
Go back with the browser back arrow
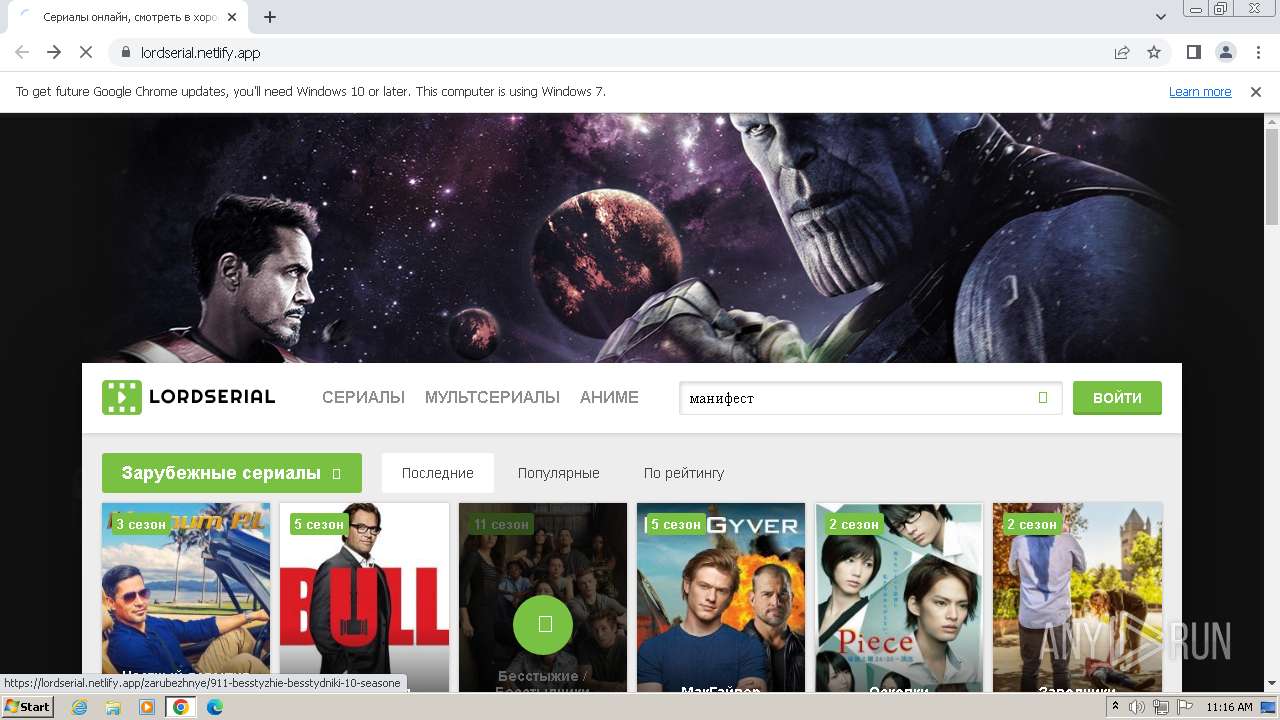pyautogui.click(x=22, y=52)
